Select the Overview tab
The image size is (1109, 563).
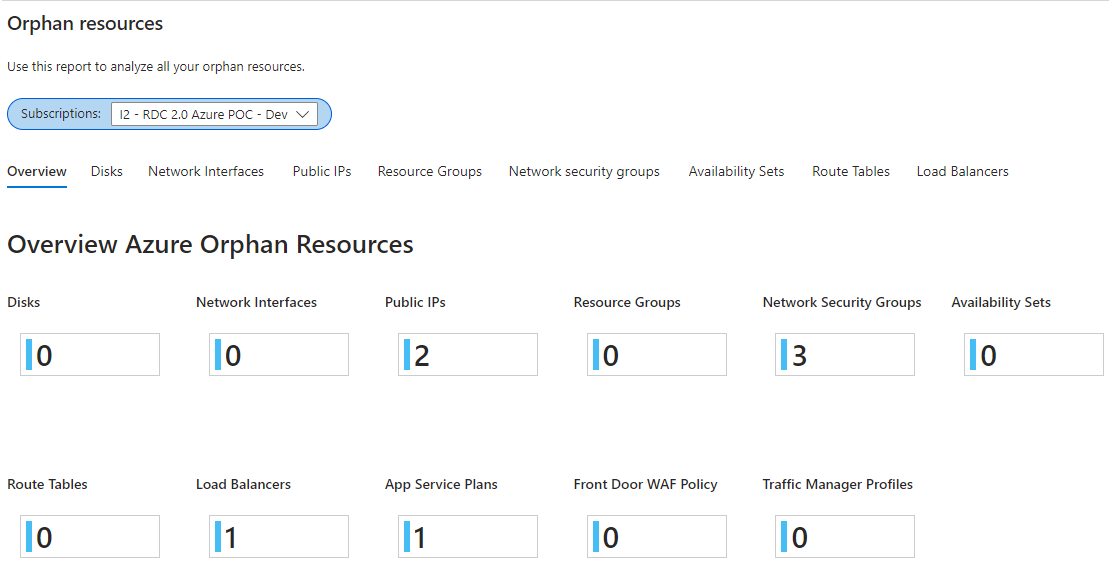pyautogui.click(x=37, y=171)
